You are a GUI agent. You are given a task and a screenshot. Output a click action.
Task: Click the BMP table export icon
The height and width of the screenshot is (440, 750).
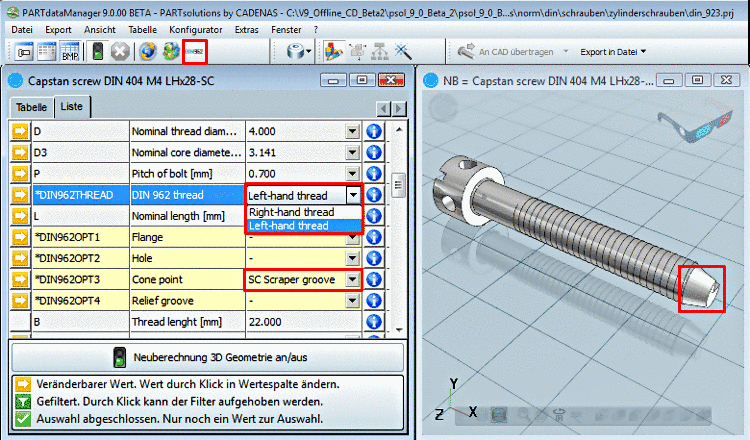pos(70,52)
